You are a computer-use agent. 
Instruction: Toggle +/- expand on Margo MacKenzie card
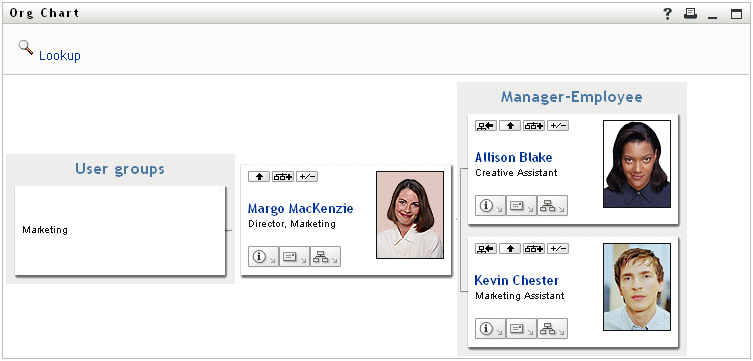tap(307, 177)
